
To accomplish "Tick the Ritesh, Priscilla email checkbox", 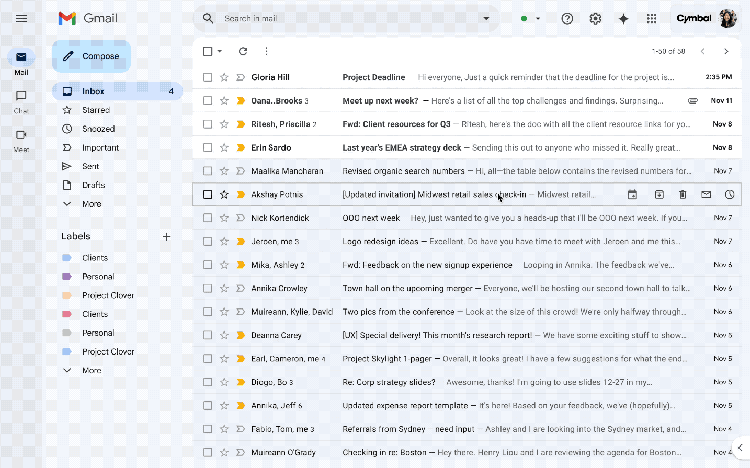I will 207,124.
